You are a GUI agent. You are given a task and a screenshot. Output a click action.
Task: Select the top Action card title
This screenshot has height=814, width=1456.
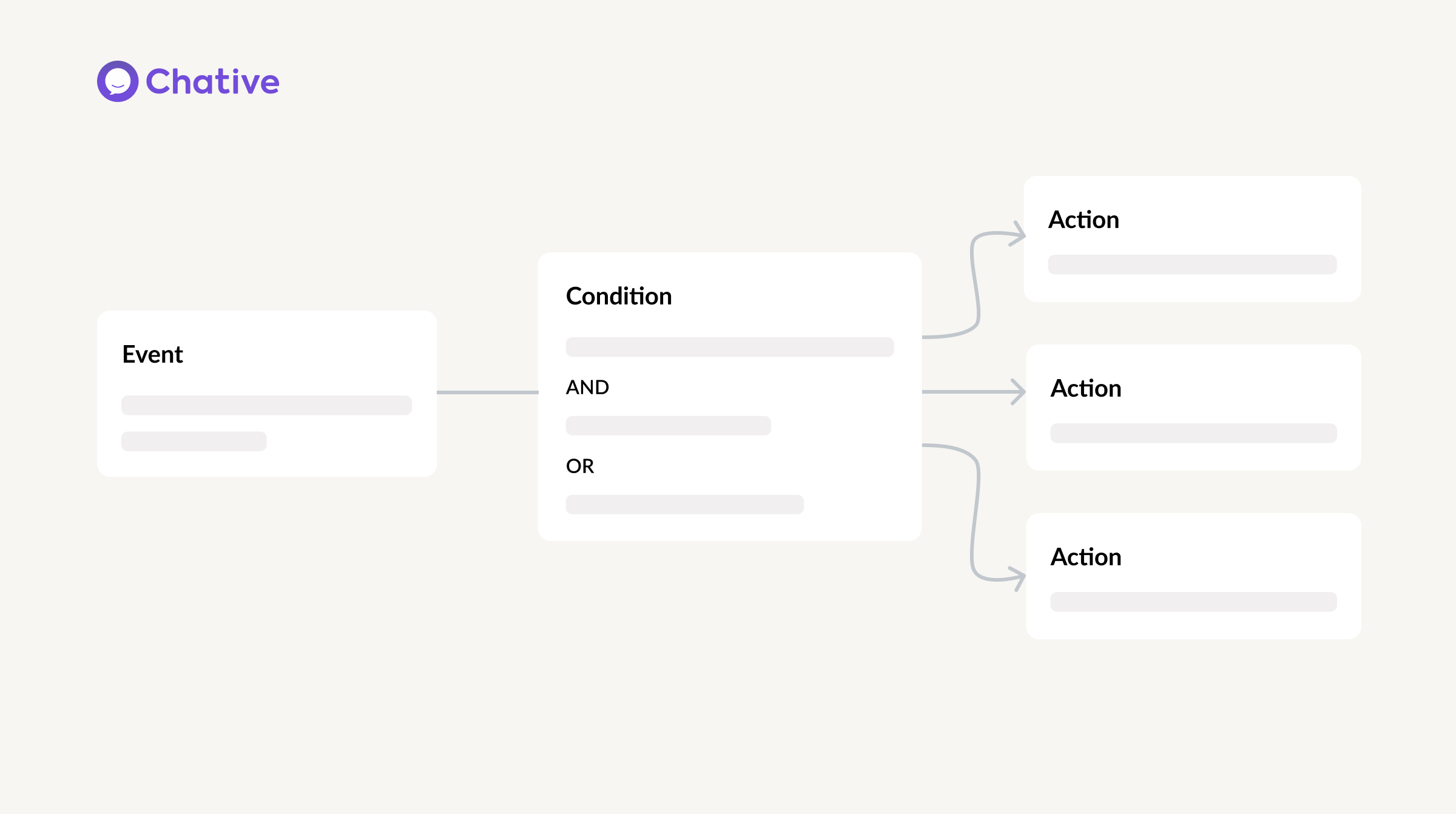(1084, 220)
